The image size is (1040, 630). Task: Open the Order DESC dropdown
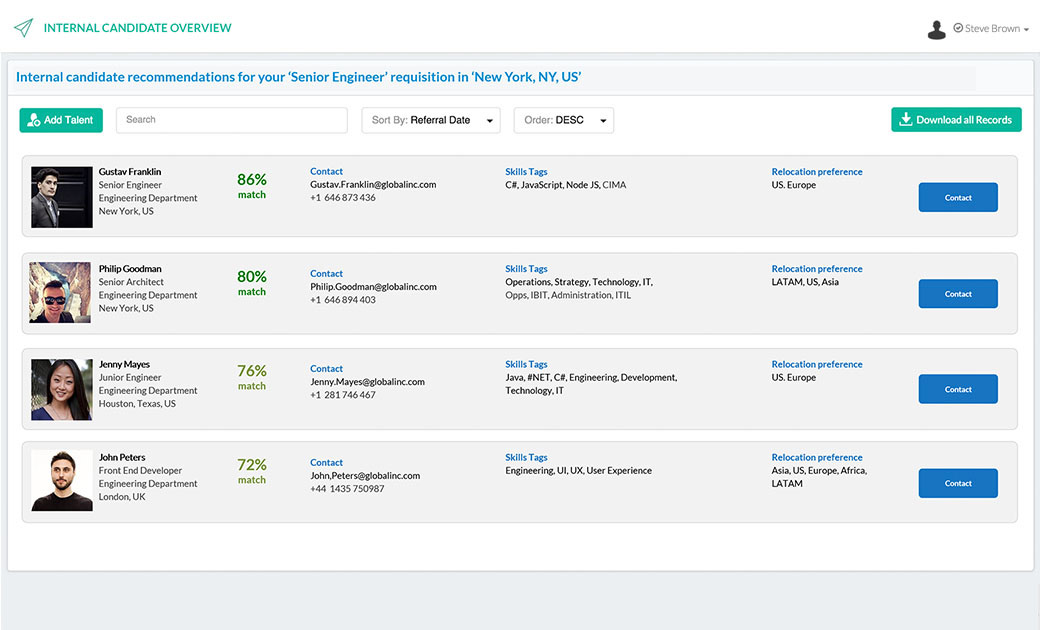pos(564,120)
